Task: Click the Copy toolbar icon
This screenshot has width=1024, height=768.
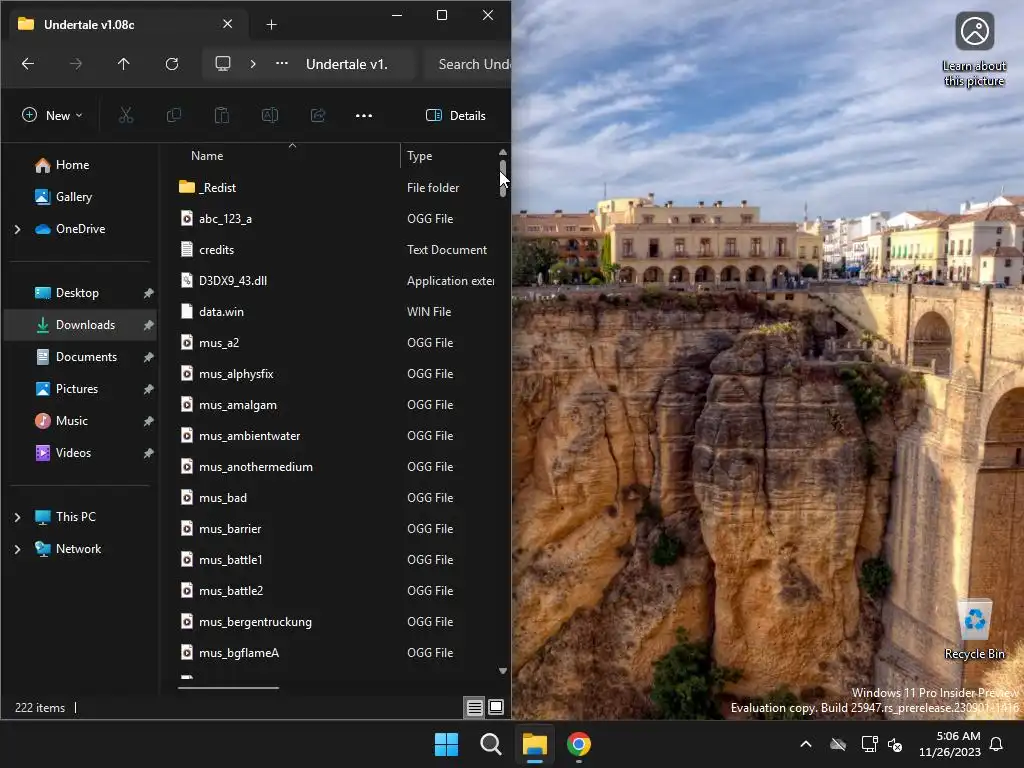Action: 174,116
